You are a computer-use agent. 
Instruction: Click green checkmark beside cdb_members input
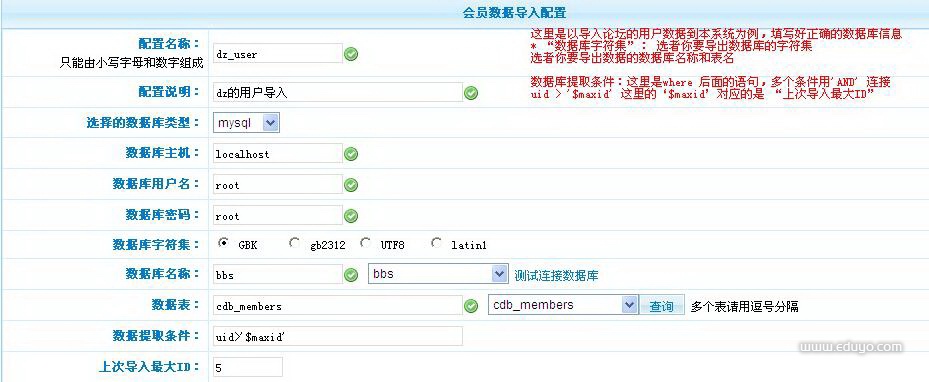471,306
